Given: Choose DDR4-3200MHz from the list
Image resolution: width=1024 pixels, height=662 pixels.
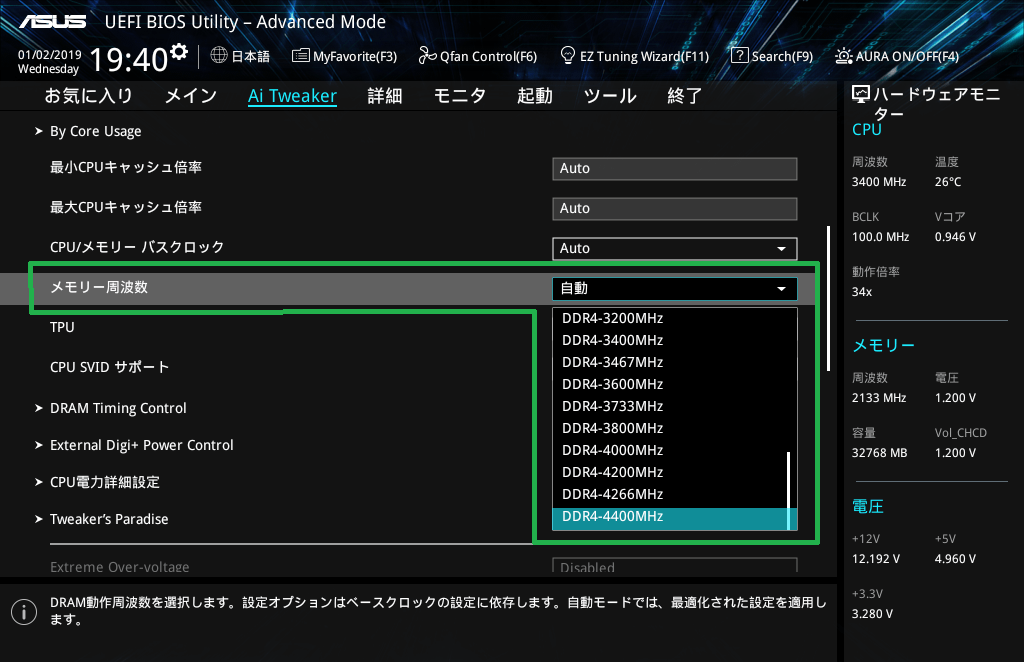Looking at the screenshot, I should [x=670, y=319].
